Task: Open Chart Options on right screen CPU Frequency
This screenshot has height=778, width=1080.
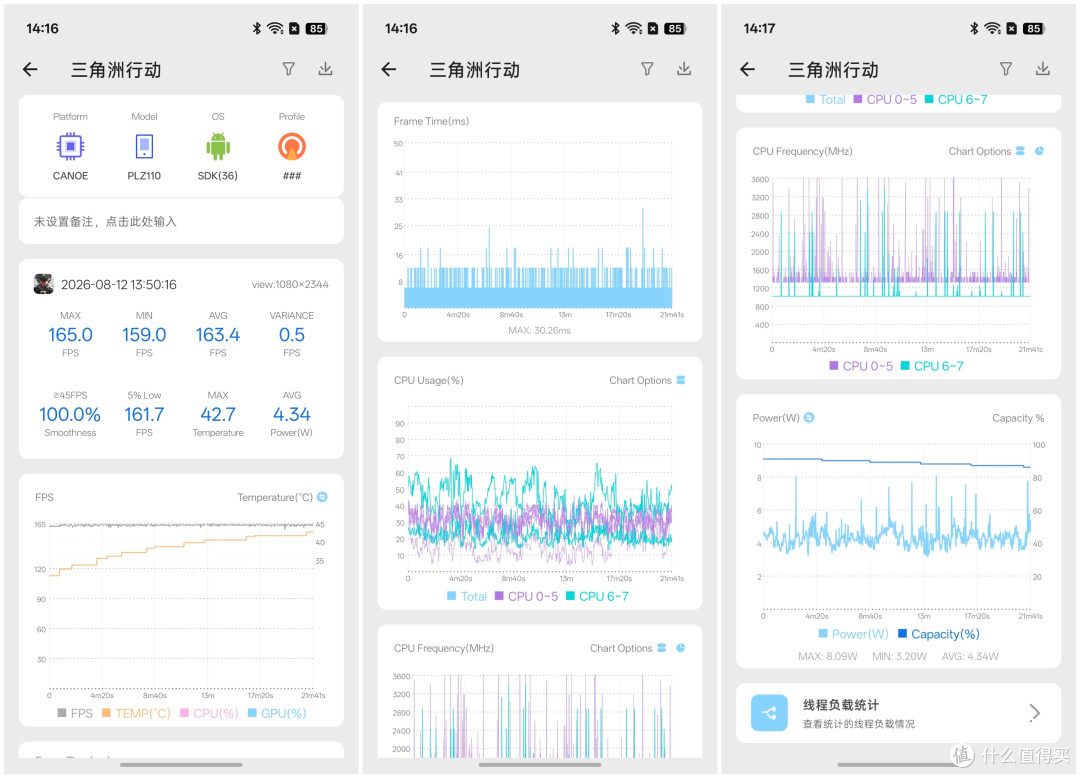Action: pos(986,151)
